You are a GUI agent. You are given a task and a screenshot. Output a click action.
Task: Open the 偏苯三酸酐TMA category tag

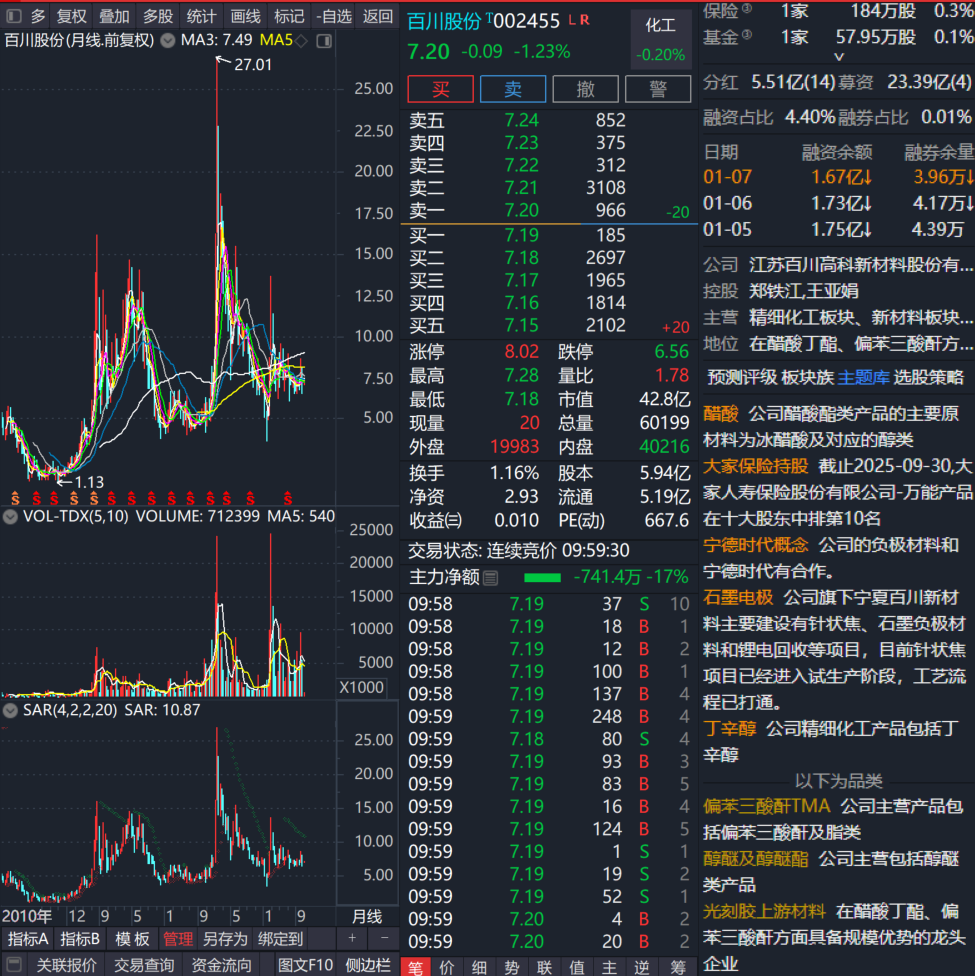[766, 807]
